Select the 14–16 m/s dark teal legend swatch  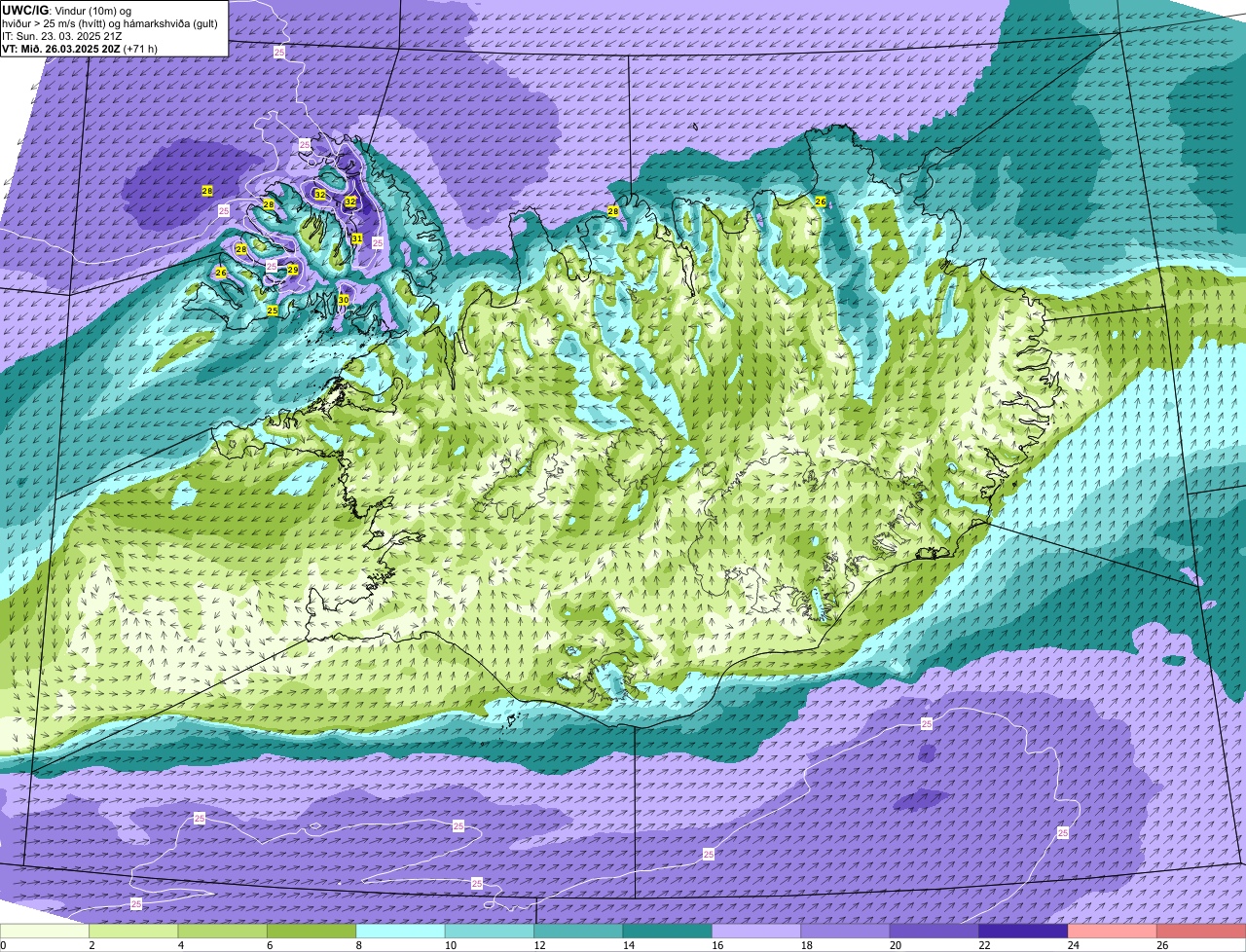pos(668,932)
